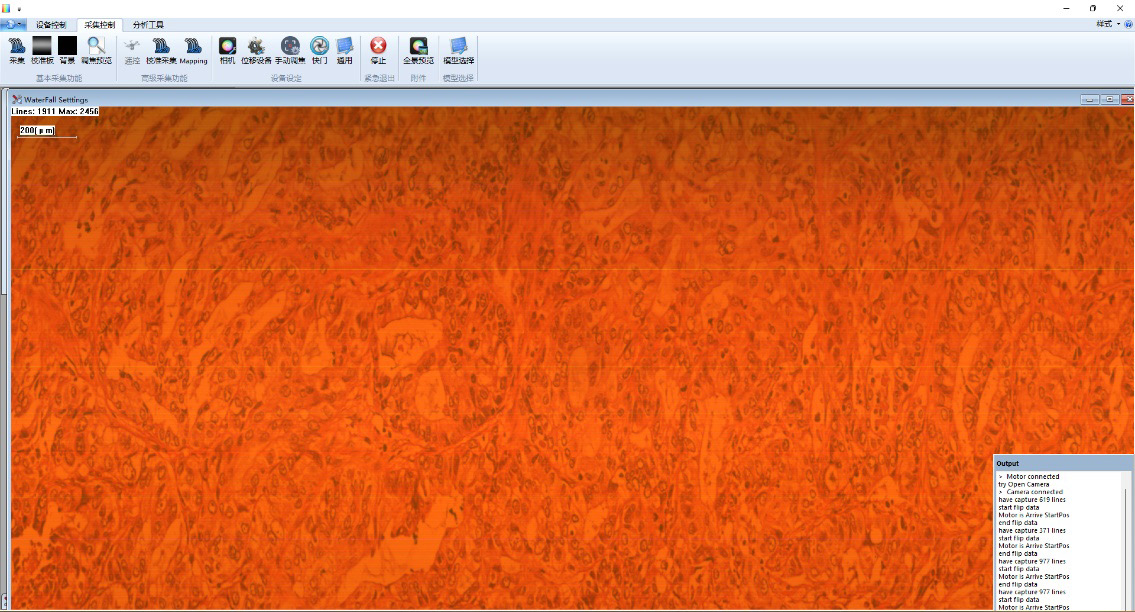Select the 校准板 calibration board icon
This screenshot has width=1135, height=612.
coord(42,48)
